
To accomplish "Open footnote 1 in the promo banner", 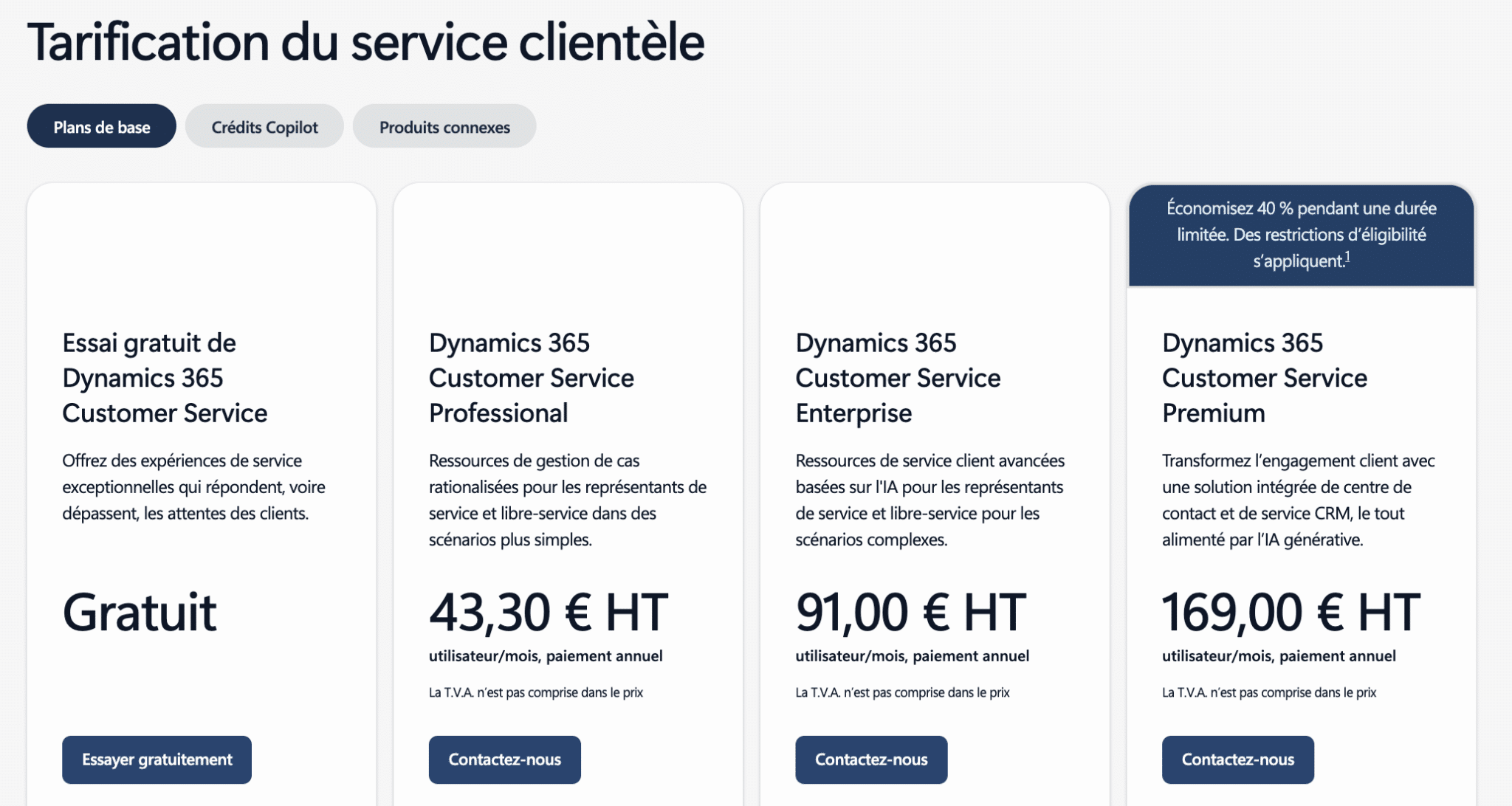I will click(1347, 257).
